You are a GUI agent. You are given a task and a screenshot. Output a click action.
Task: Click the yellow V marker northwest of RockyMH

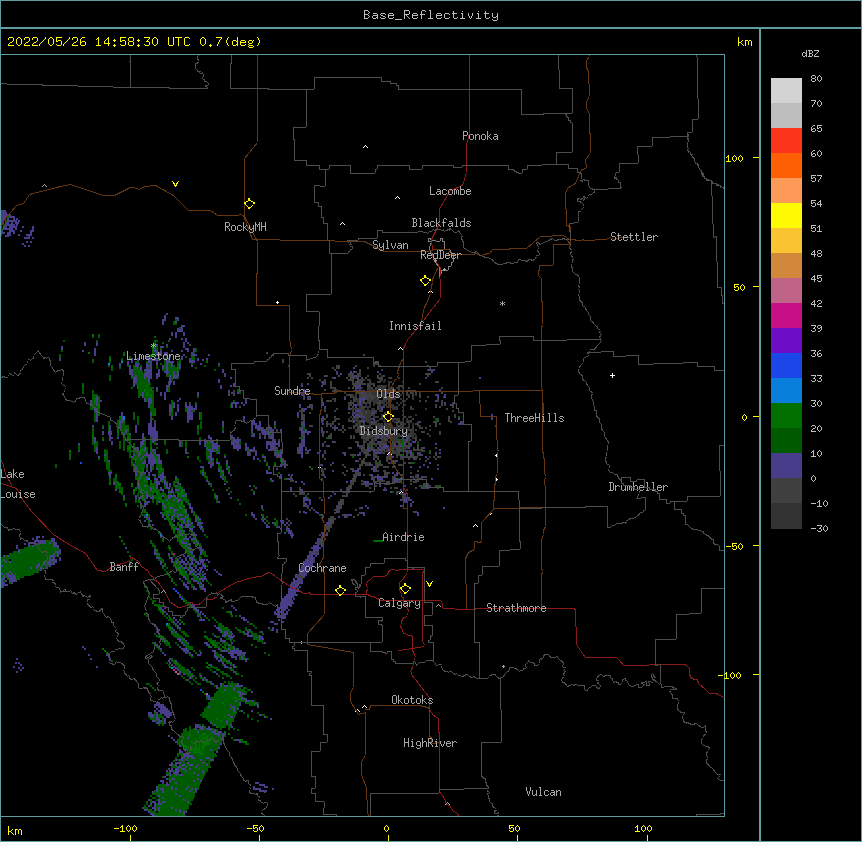coord(175,184)
